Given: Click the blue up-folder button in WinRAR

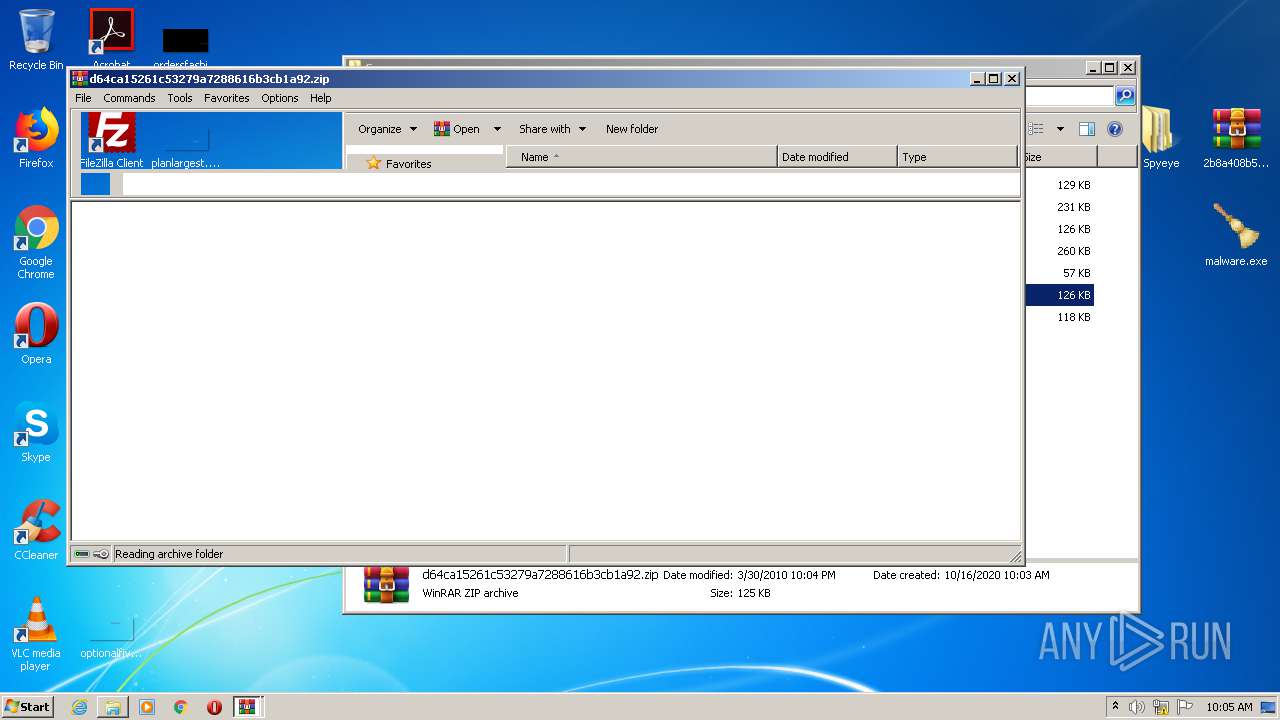Looking at the screenshot, I should (95, 184).
